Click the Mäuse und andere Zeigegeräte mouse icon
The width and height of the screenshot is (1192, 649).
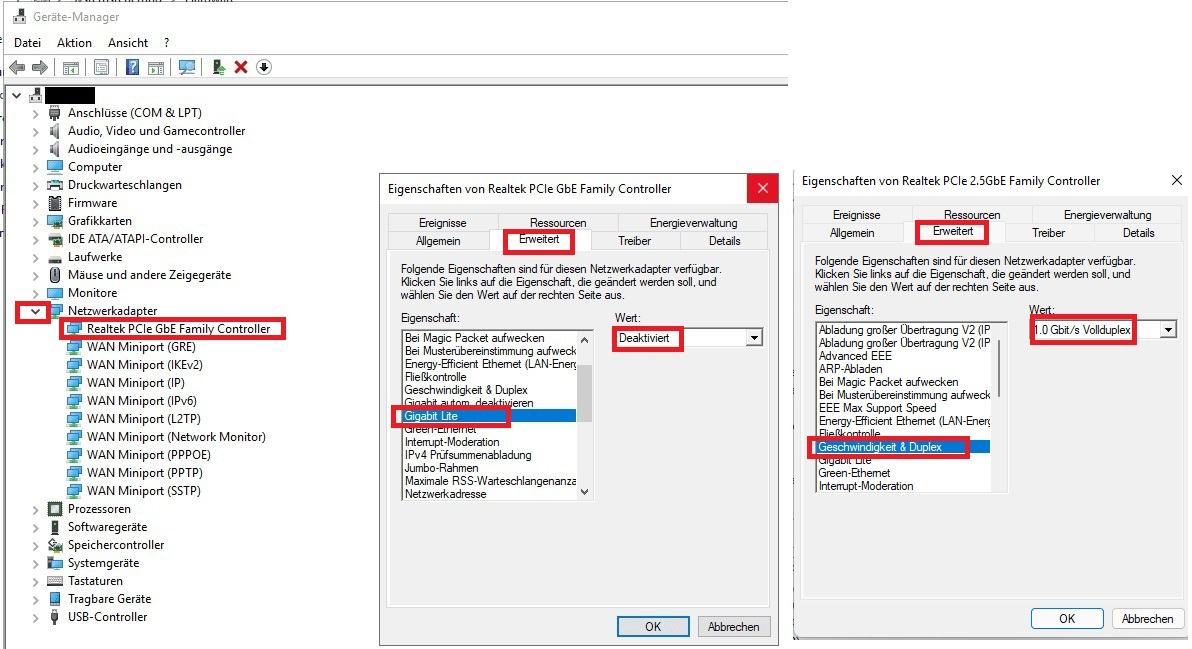tap(55, 275)
